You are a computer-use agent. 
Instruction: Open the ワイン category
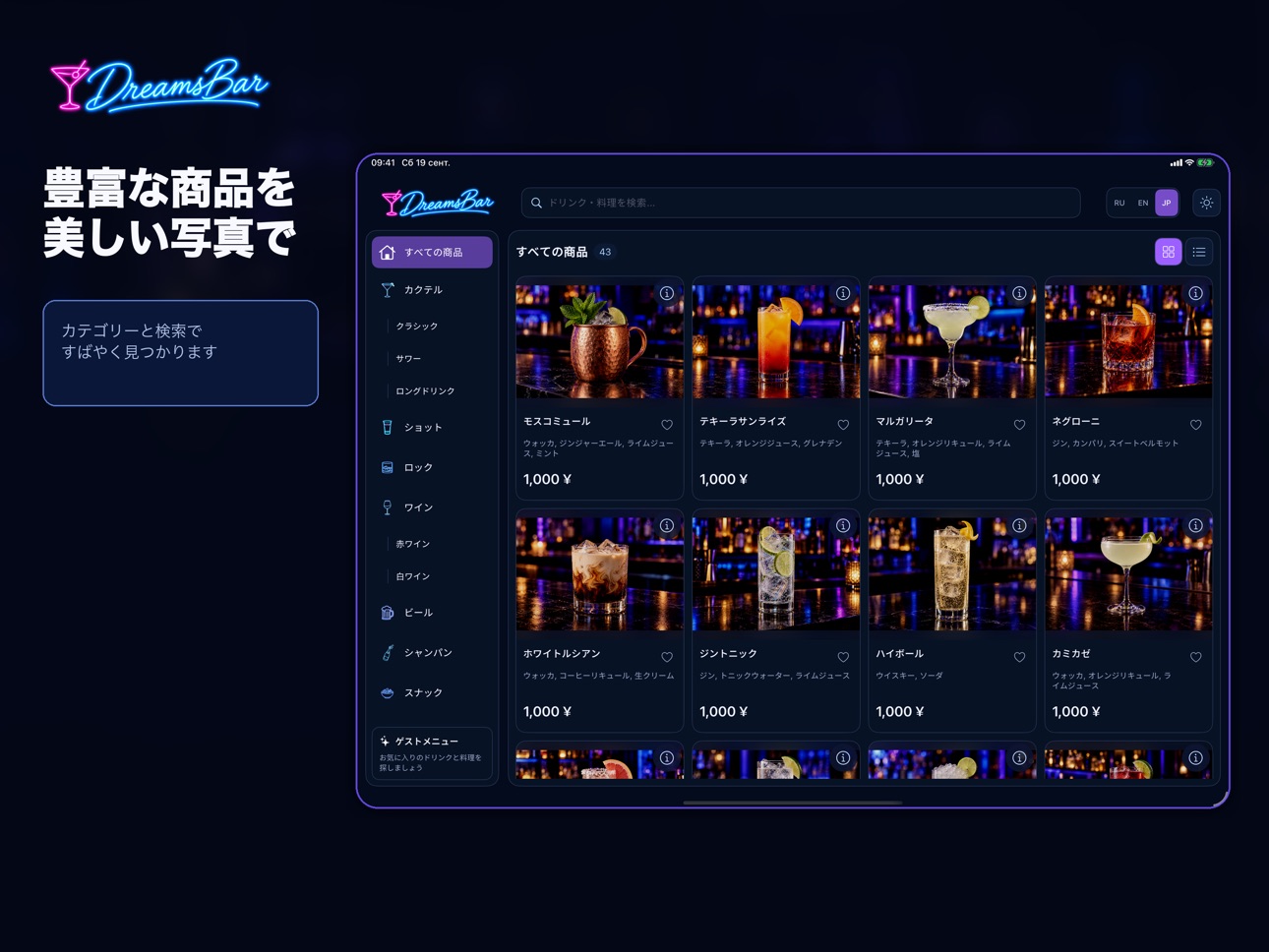click(432, 507)
